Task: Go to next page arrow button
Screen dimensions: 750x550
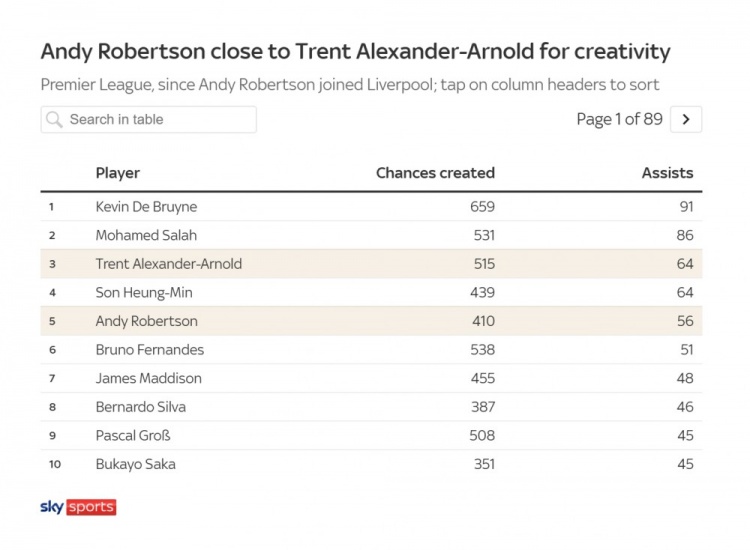Action: click(686, 119)
